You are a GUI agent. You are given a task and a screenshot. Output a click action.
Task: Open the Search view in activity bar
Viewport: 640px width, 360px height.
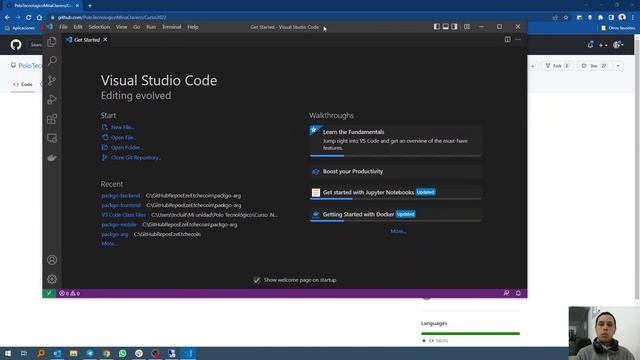(52, 61)
